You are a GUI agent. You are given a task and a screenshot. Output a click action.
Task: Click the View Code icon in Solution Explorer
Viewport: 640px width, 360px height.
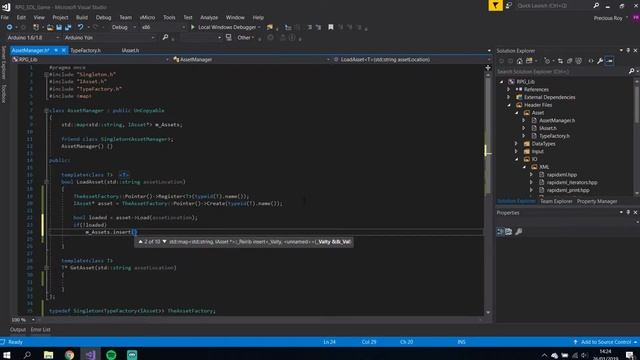click(x=591, y=61)
